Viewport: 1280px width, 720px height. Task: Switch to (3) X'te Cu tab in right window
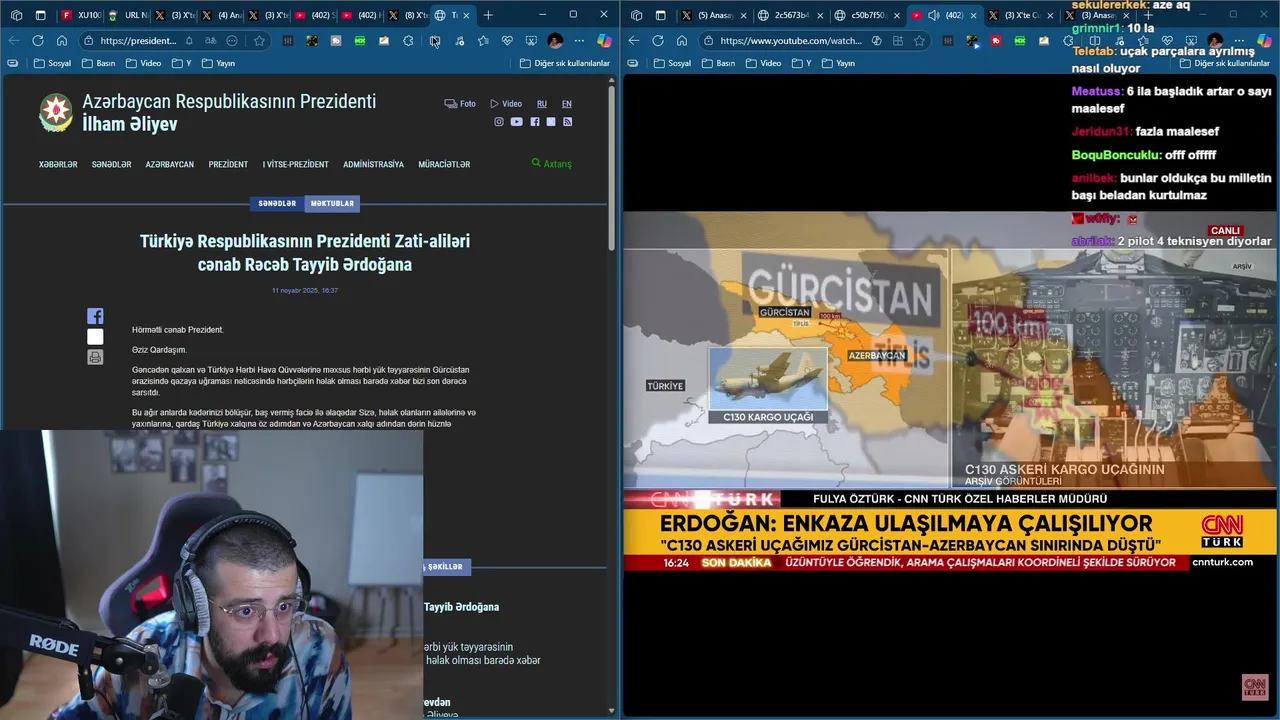pyautogui.click(x=1021, y=15)
